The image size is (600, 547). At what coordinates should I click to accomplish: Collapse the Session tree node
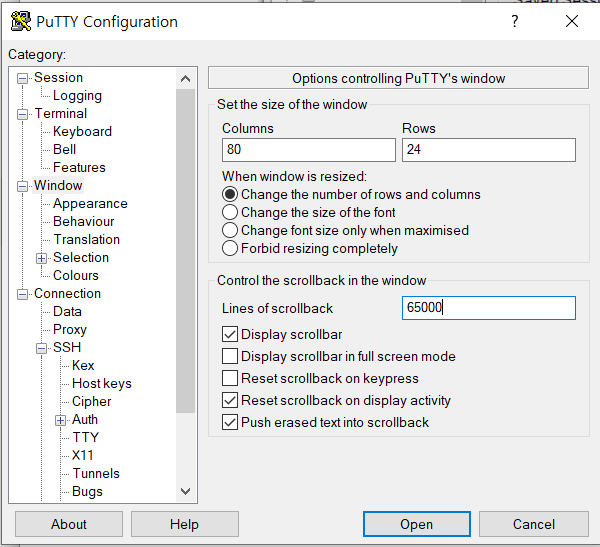pos(23,78)
